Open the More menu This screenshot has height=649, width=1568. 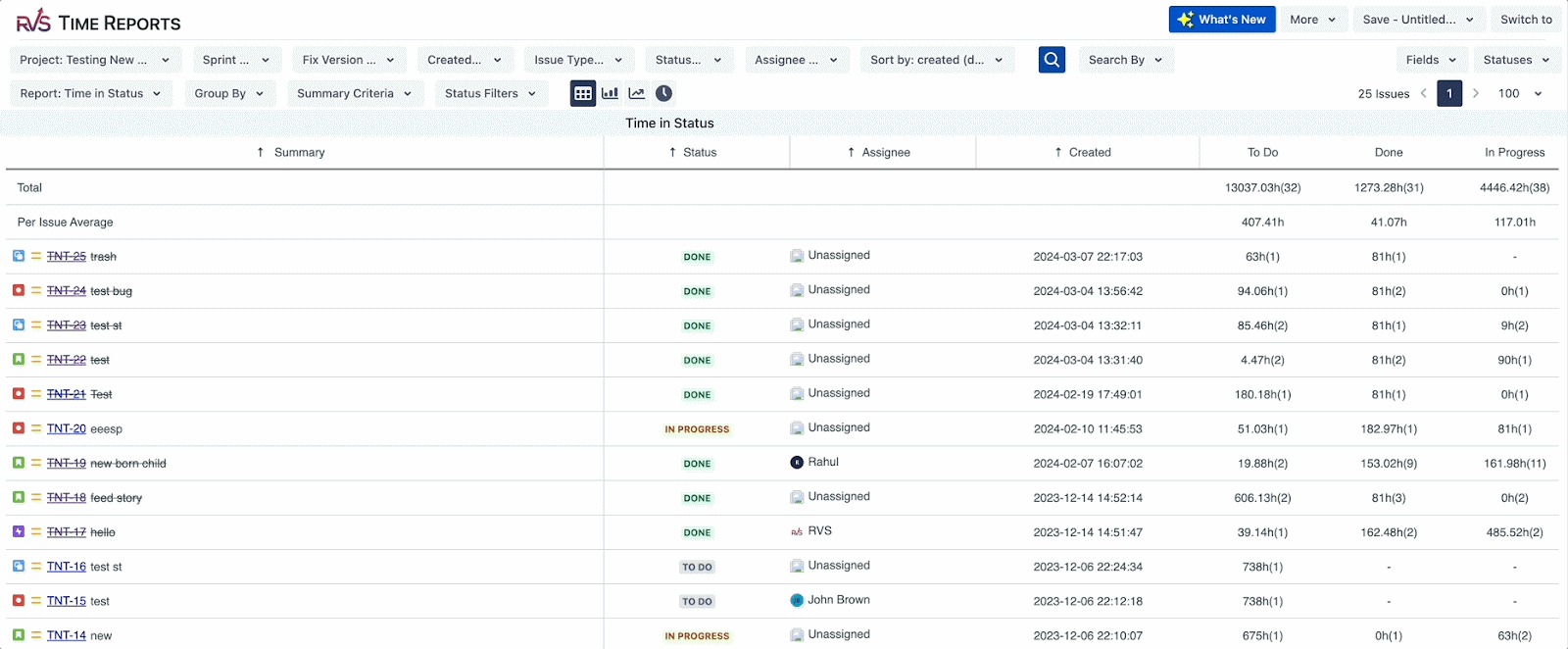(1312, 20)
